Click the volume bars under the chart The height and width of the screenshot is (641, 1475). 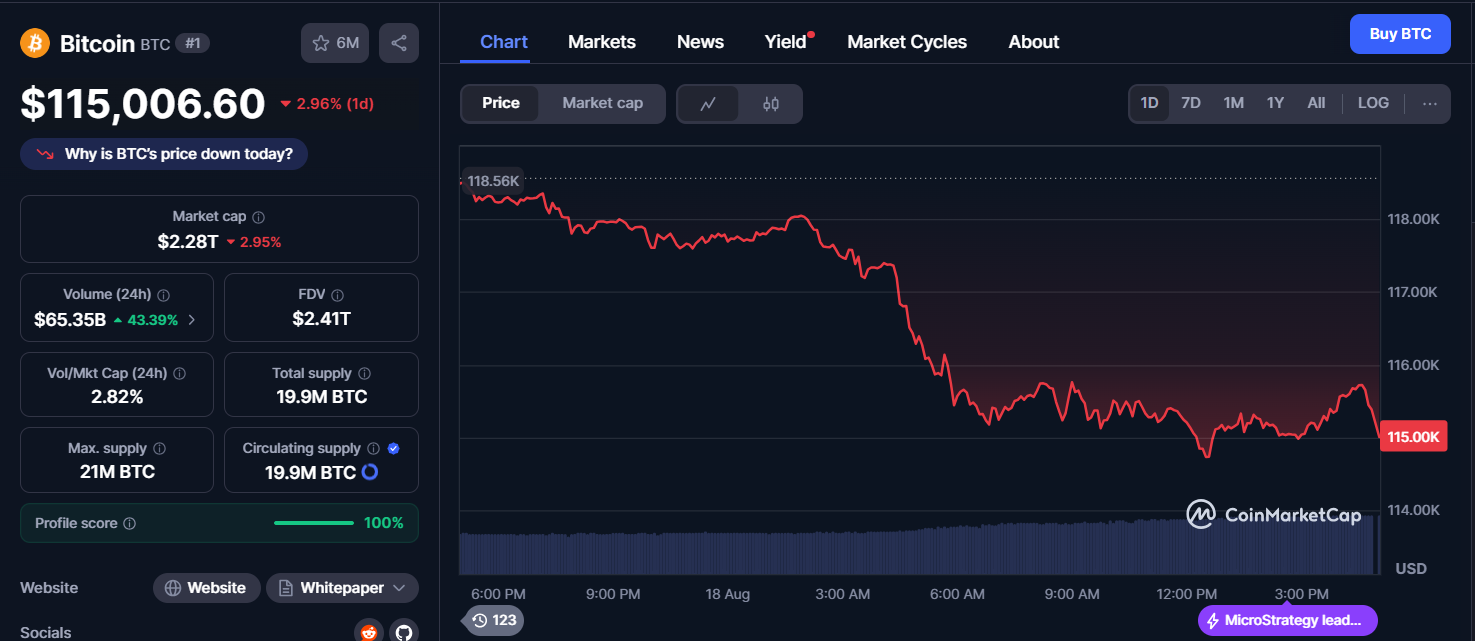pos(916,548)
